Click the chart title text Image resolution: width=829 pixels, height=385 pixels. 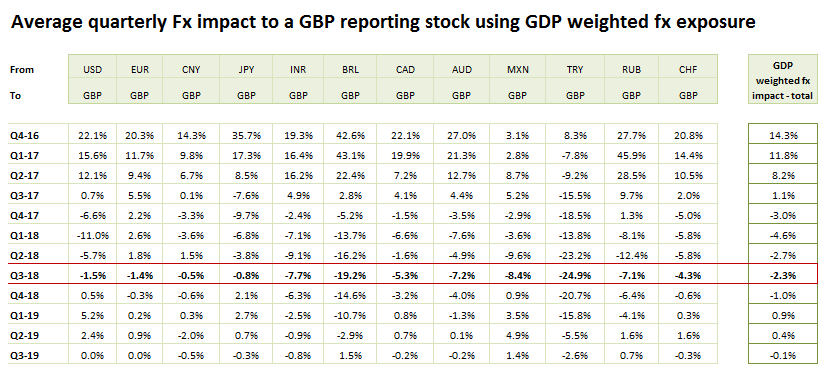383,22
